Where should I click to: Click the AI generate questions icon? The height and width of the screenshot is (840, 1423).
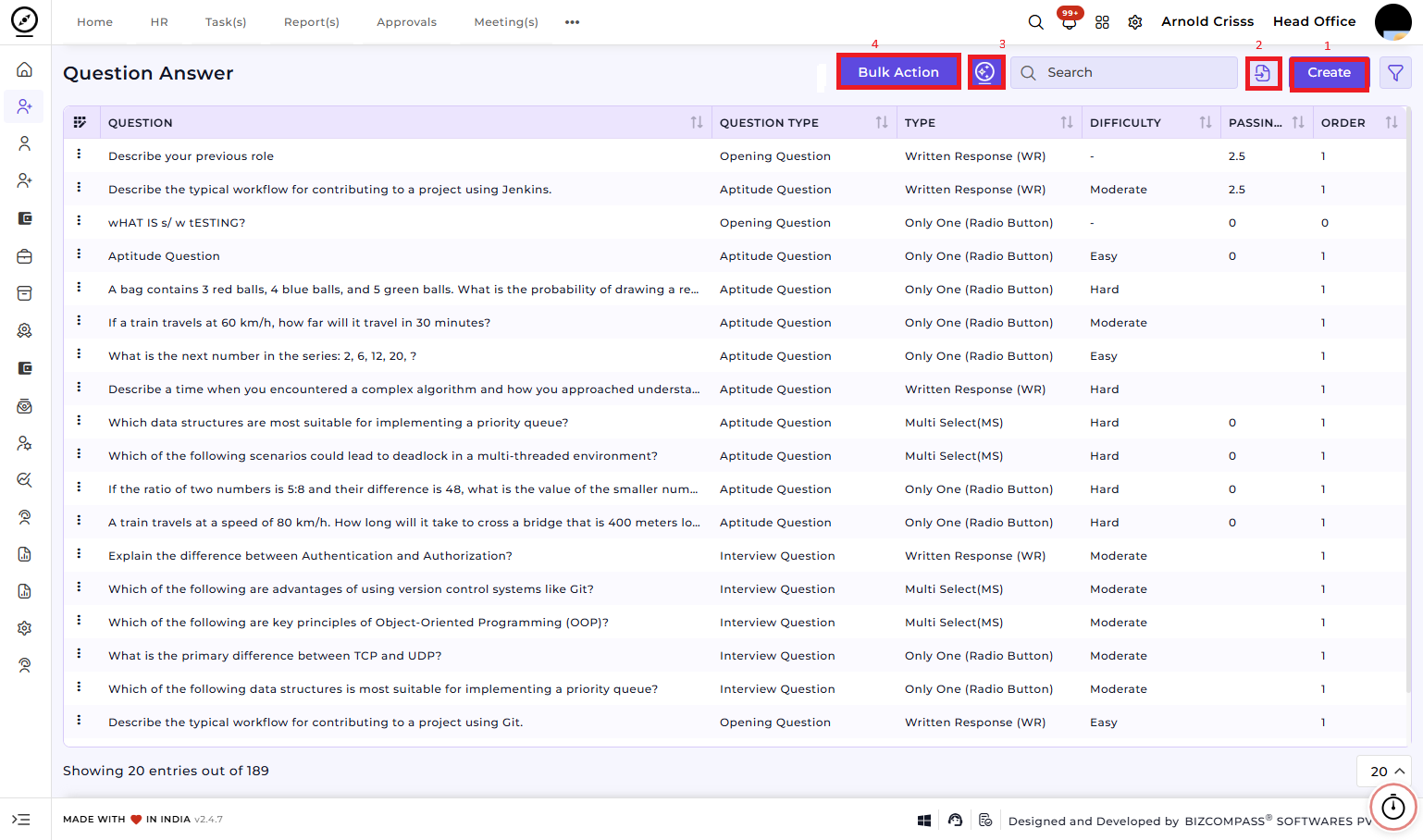pos(986,71)
